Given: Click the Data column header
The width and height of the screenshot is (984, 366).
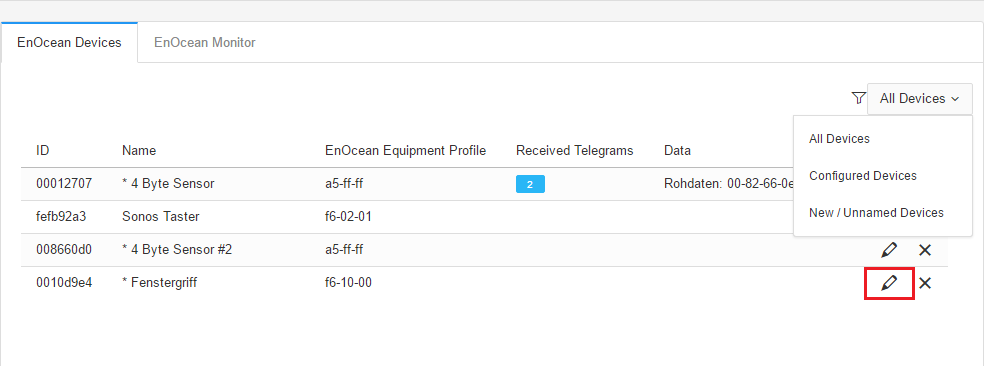Looking at the screenshot, I should click(677, 151).
